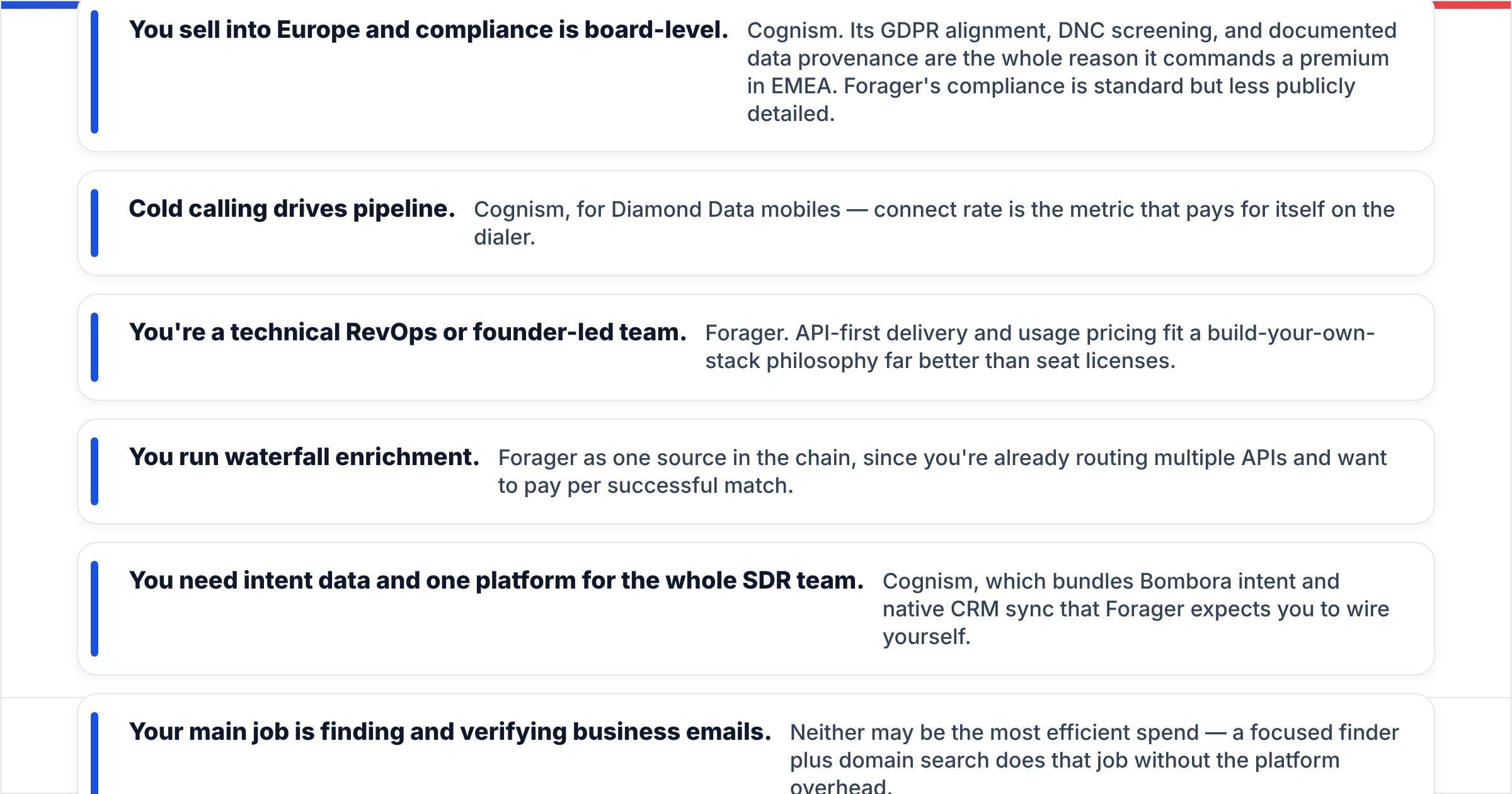Click the blue accent bar on the business emails card

point(94,753)
